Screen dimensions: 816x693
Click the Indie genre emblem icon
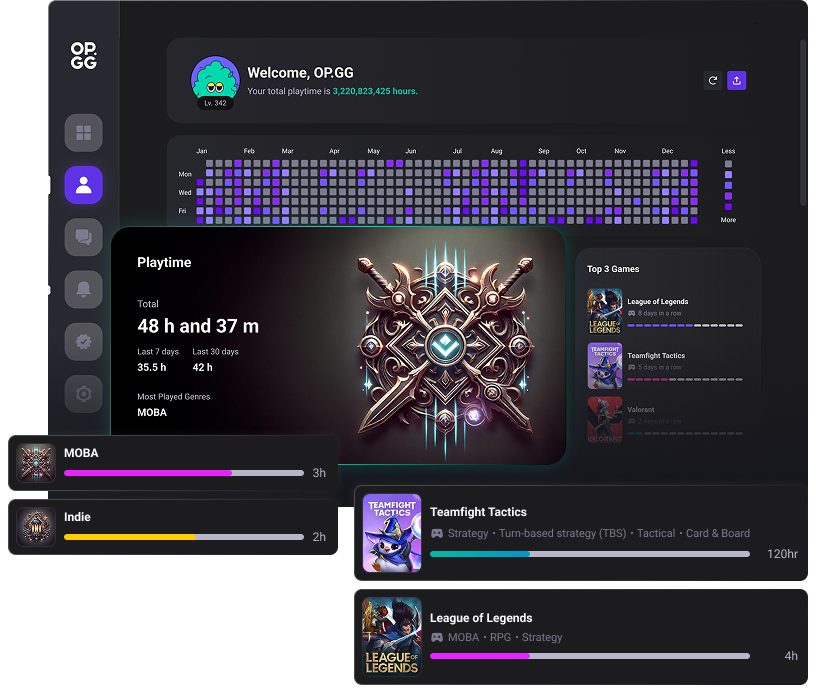point(36,527)
